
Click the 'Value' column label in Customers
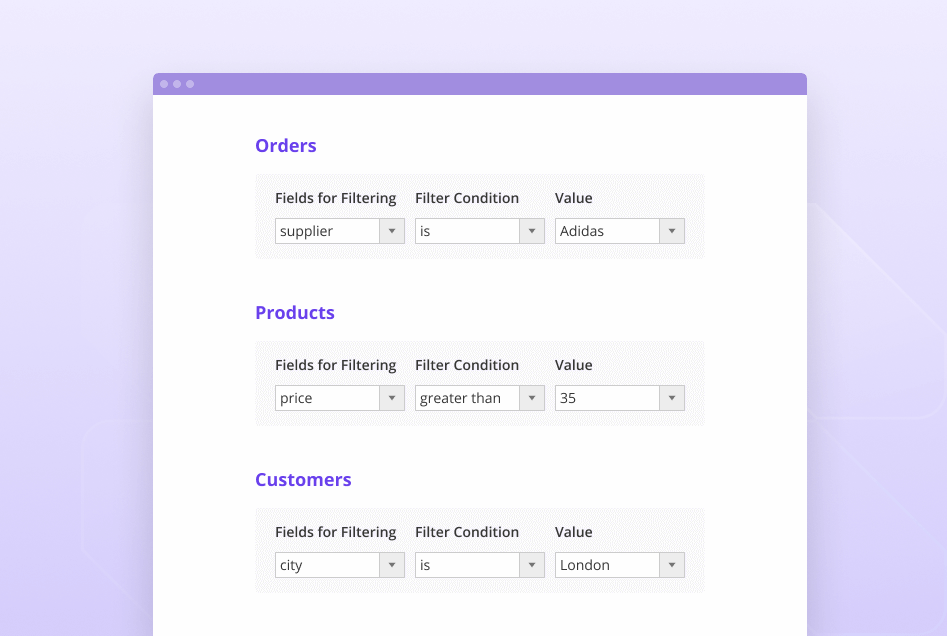(573, 532)
